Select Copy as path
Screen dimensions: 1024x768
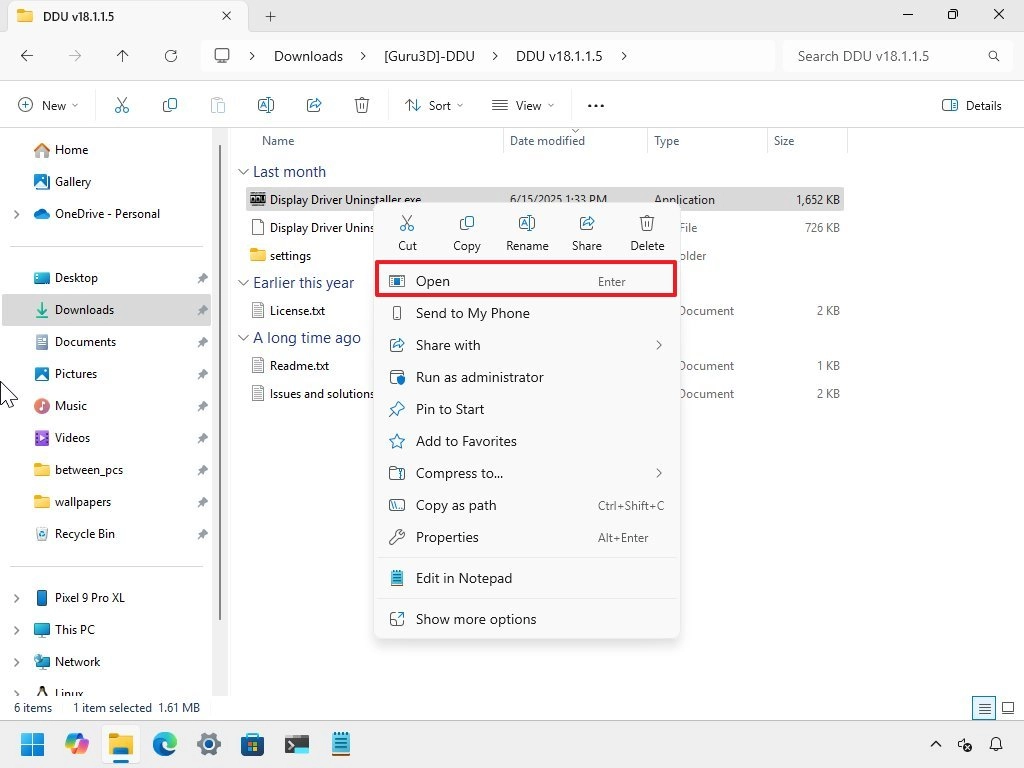(x=526, y=505)
